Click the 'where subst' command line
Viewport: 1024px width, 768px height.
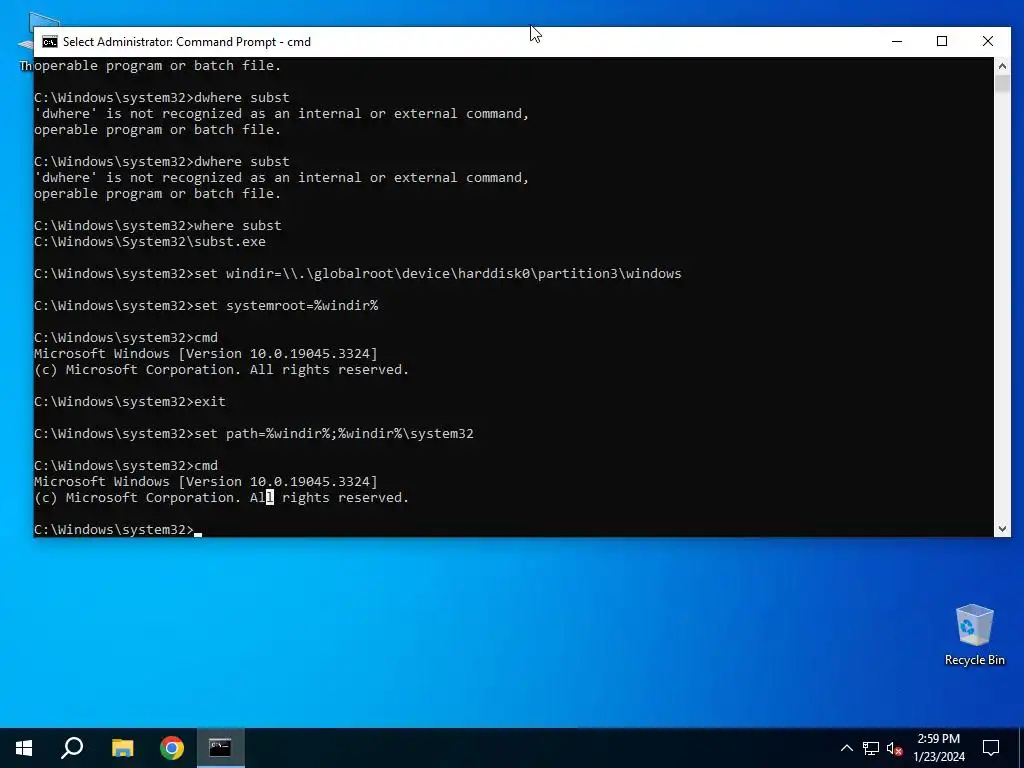point(157,225)
